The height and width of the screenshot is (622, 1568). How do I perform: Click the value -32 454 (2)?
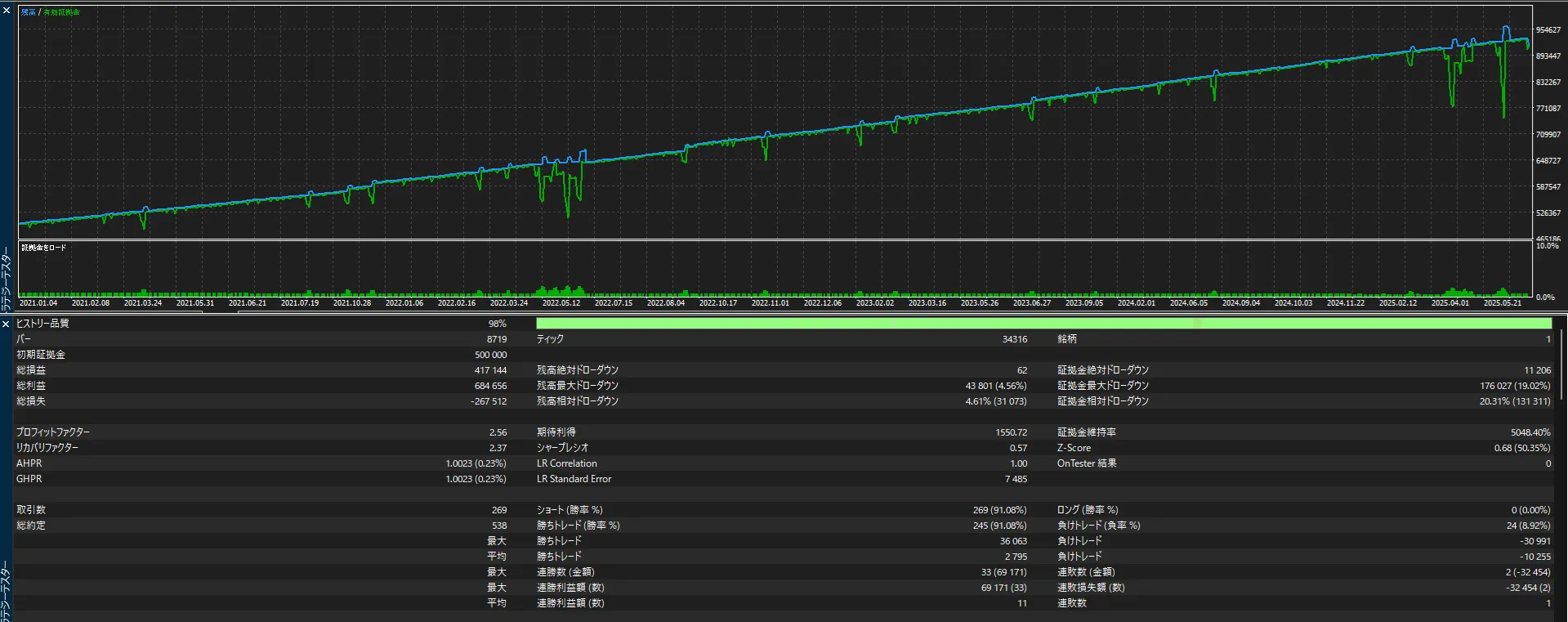tap(1528, 588)
